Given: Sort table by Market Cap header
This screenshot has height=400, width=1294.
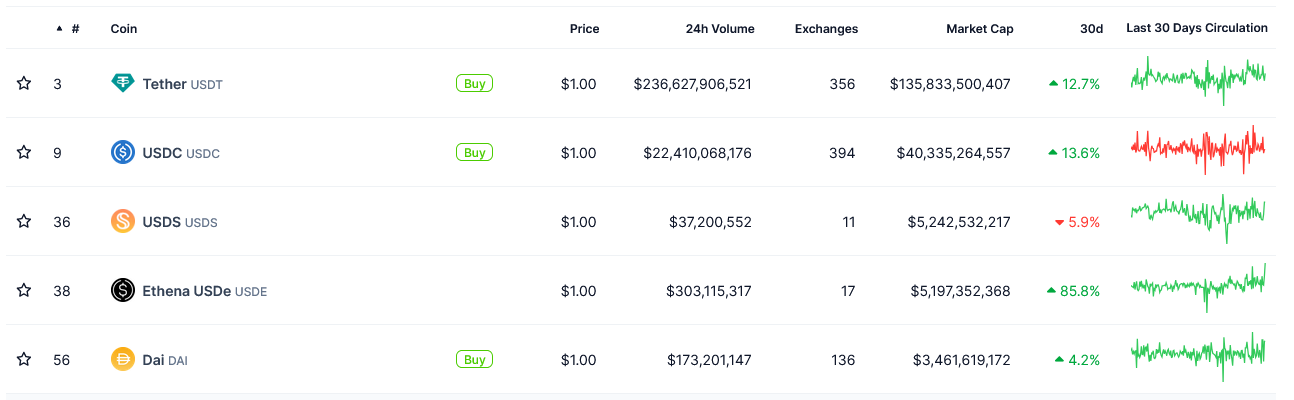Looking at the screenshot, I should 979,29.
